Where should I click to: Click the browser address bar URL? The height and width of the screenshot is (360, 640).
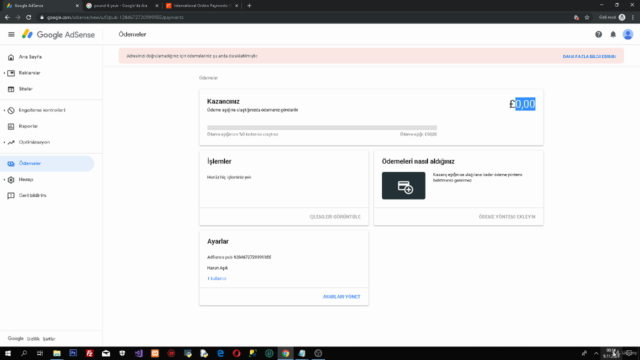[x=115, y=18]
